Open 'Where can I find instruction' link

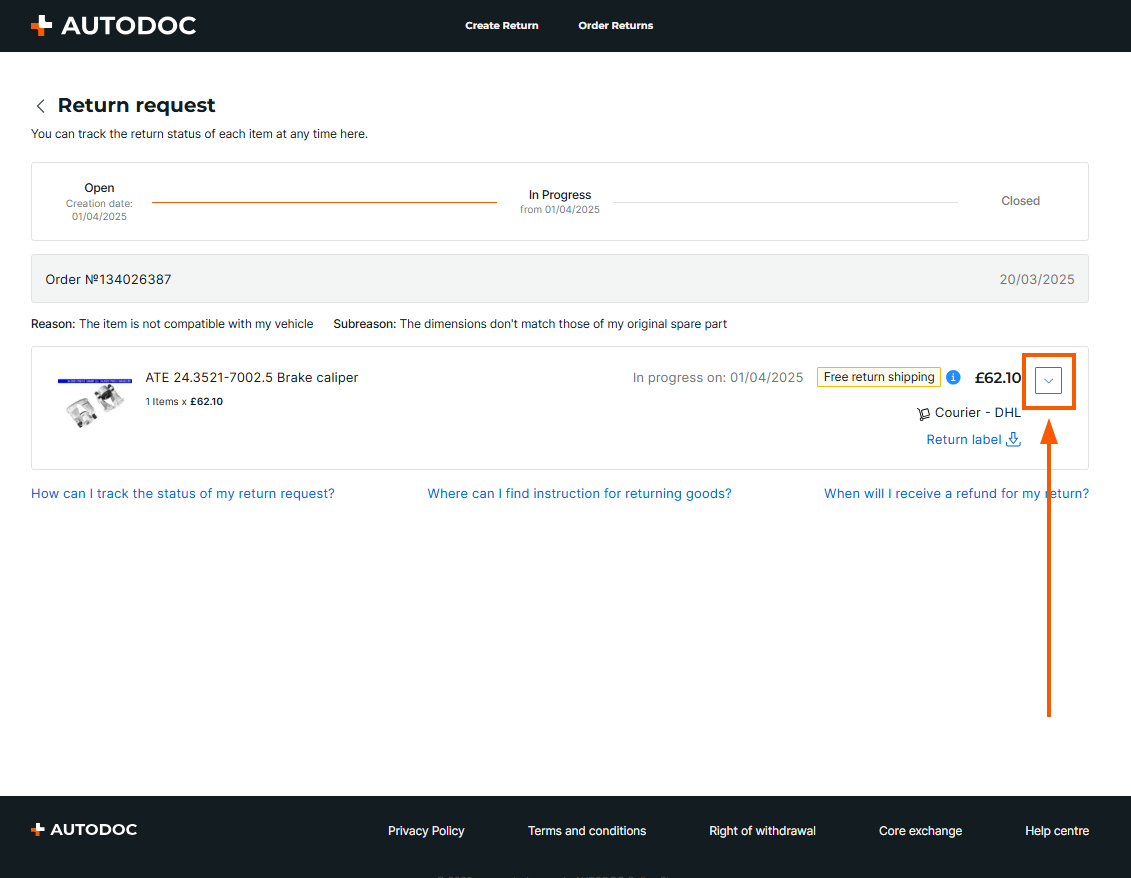coord(579,493)
